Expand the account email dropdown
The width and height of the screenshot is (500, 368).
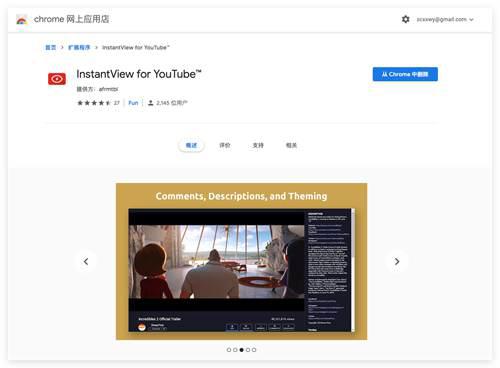pyautogui.click(x=445, y=20)
